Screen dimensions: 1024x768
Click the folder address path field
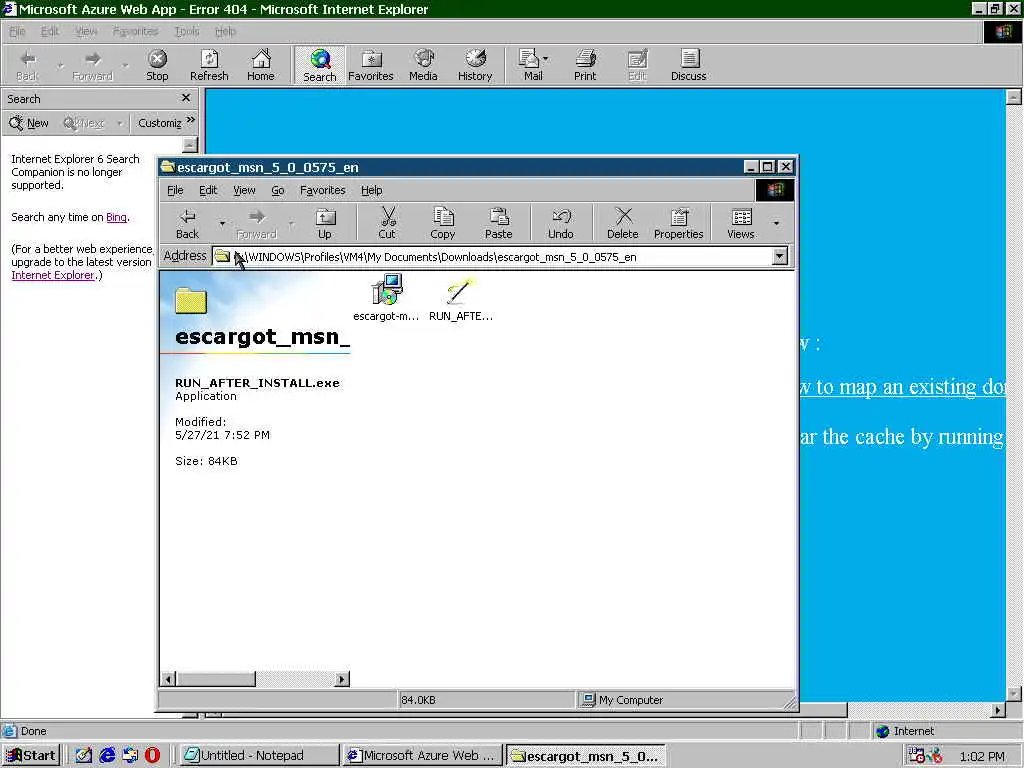(x=493, y=256)
